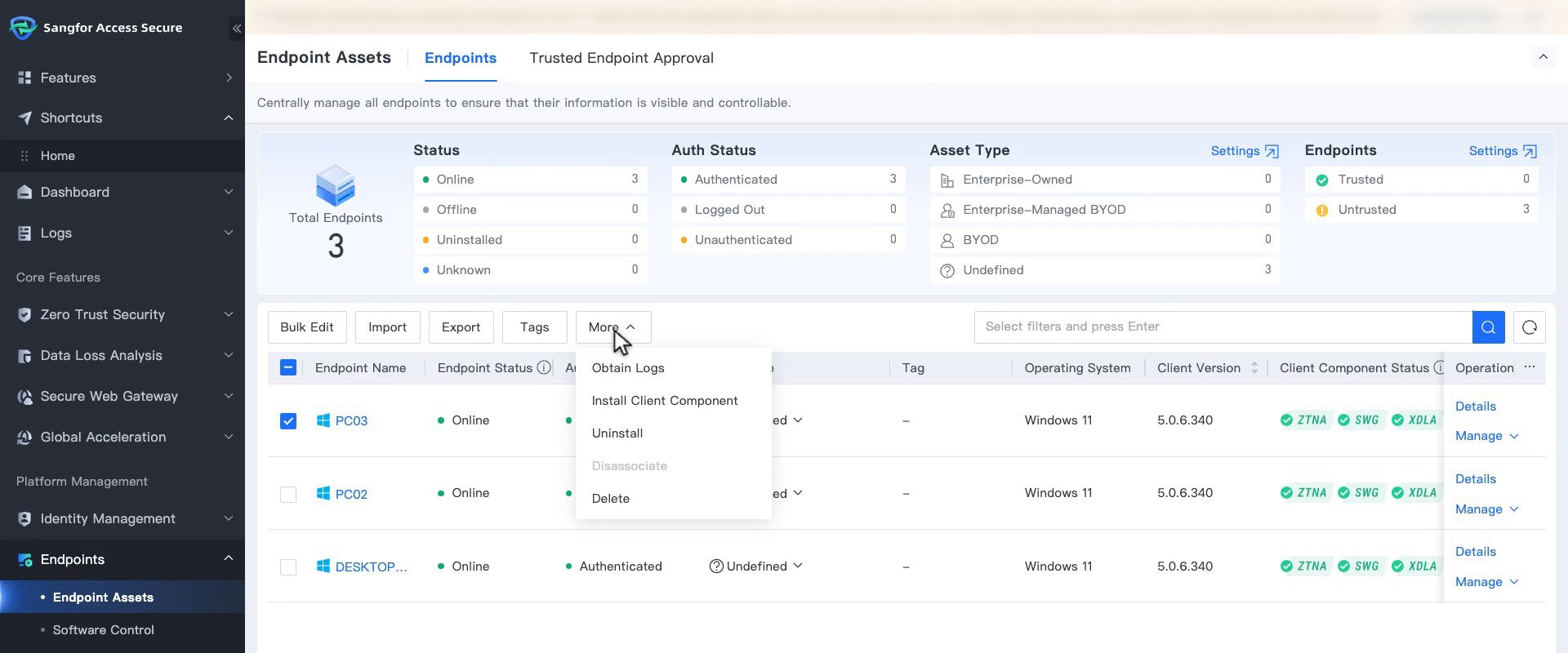Select Obtain Logs from More menu
The height and width of the screenshot is (653, 1568).
click(x=674, y=368)
